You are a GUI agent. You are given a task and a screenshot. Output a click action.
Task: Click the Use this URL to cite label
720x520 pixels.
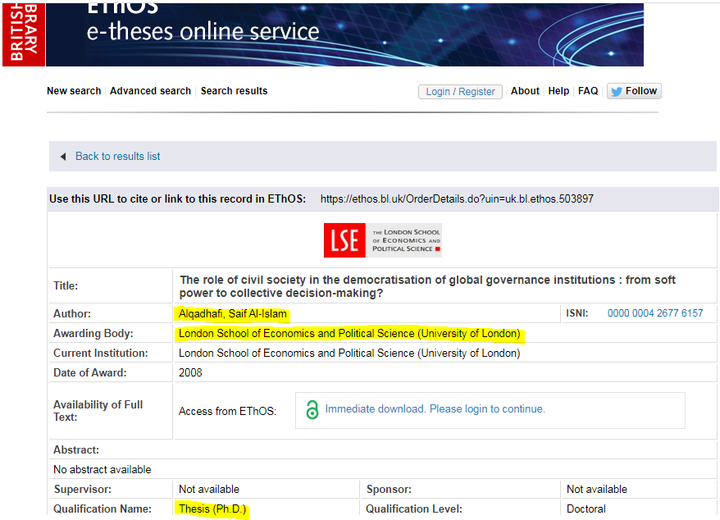(177, 199)
